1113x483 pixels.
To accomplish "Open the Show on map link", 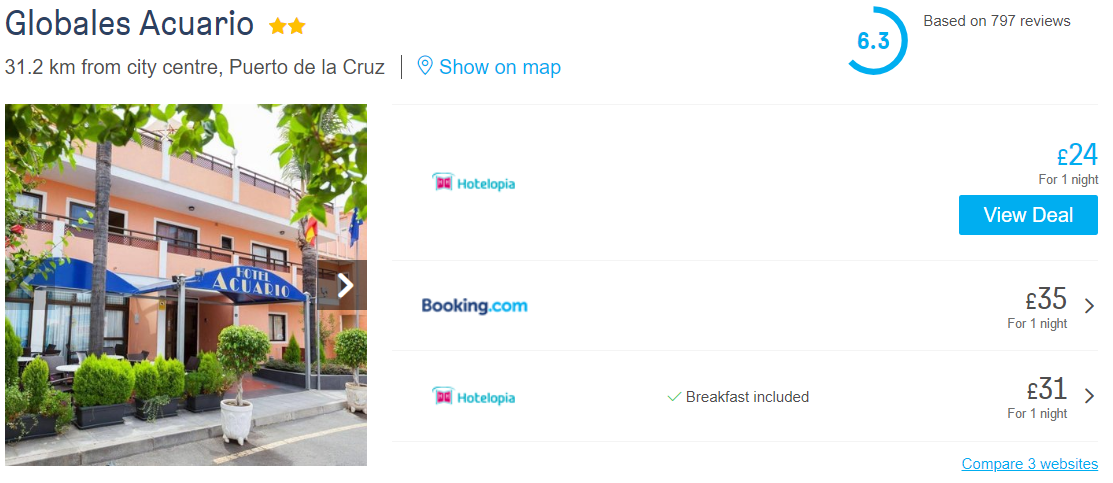I will click(x=500, y=67).
